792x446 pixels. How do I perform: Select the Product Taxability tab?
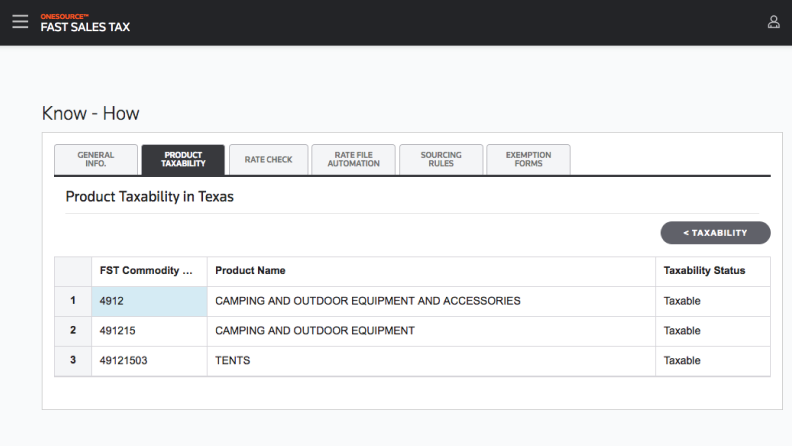coord(182,160)
